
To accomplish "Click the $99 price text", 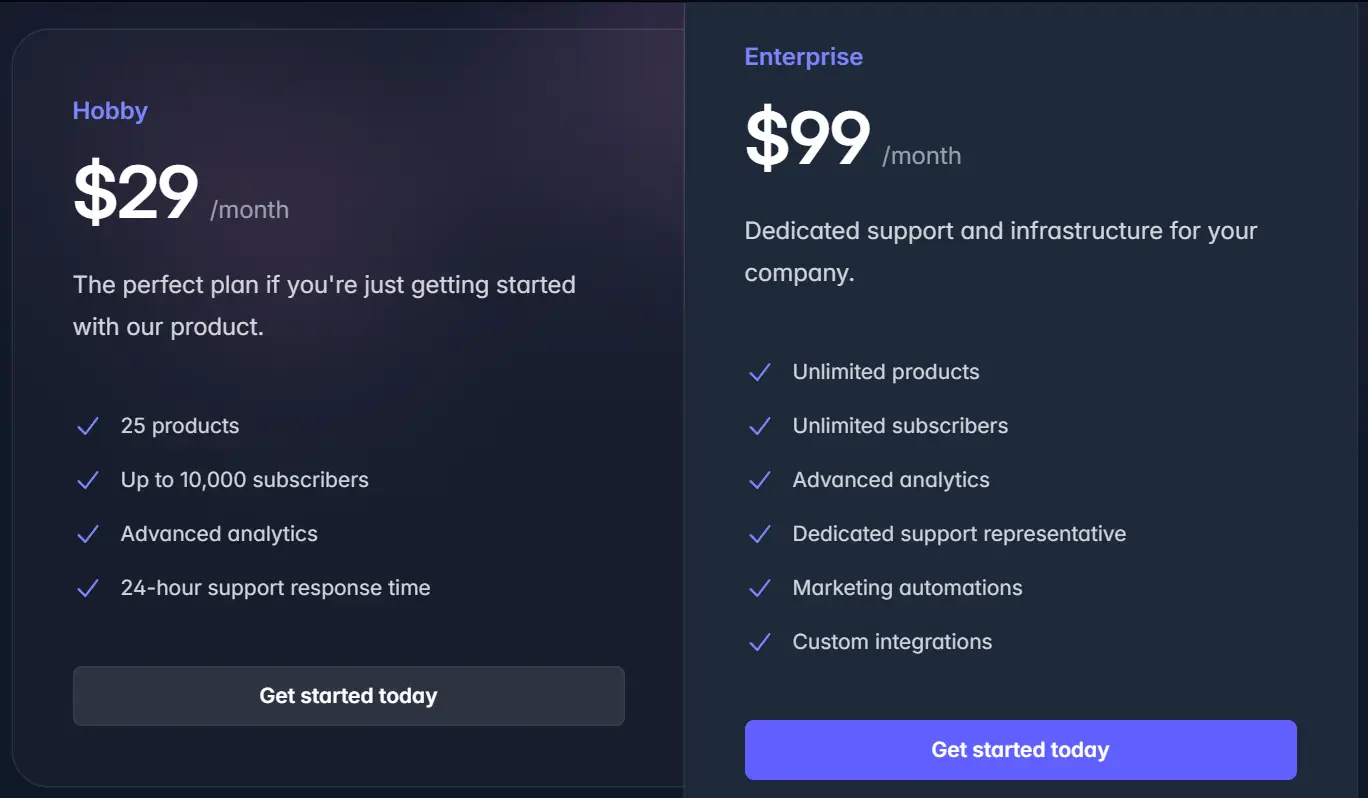I will (808, 140).
